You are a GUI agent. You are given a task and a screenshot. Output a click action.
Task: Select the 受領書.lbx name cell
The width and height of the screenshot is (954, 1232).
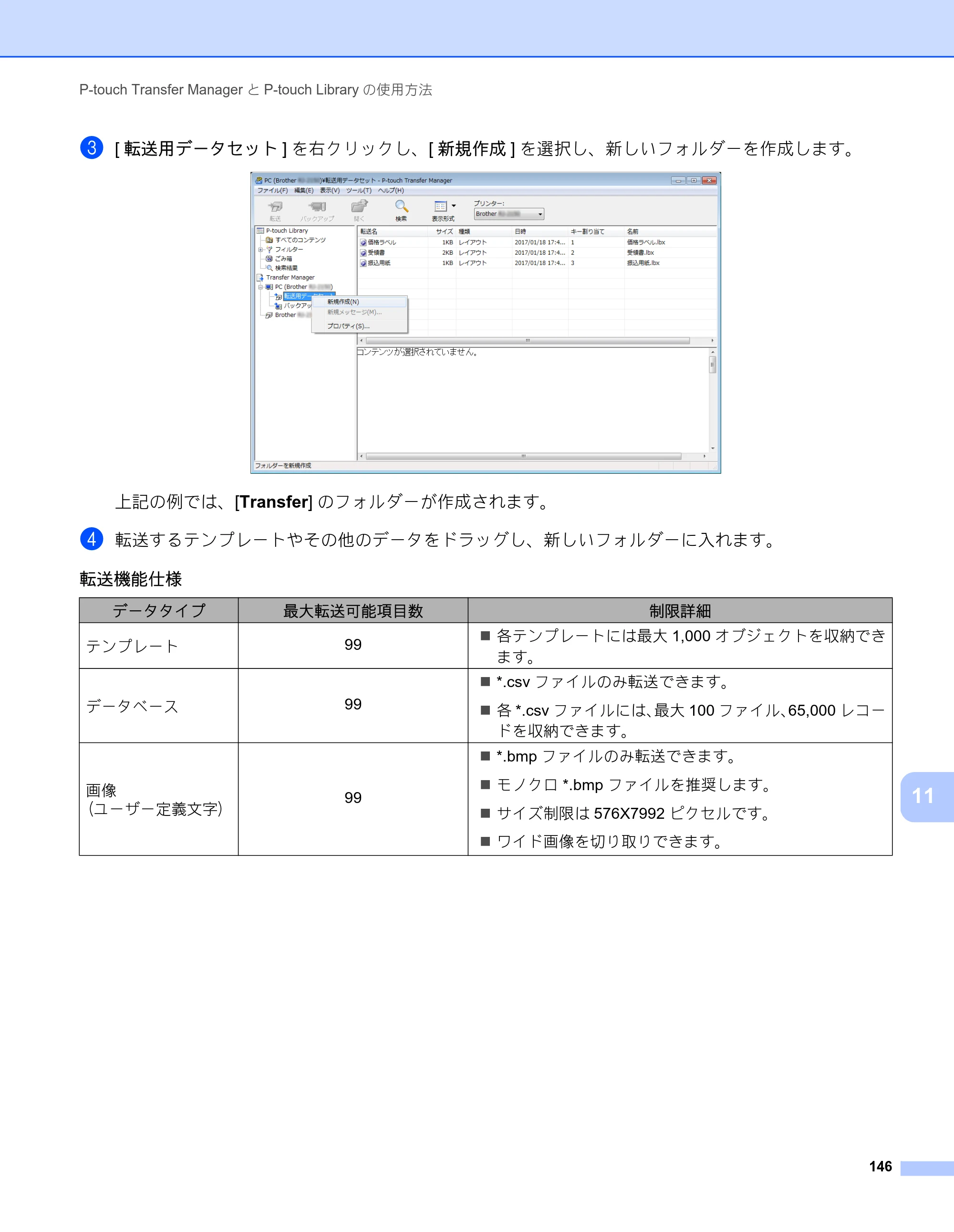tap(641, 253)
